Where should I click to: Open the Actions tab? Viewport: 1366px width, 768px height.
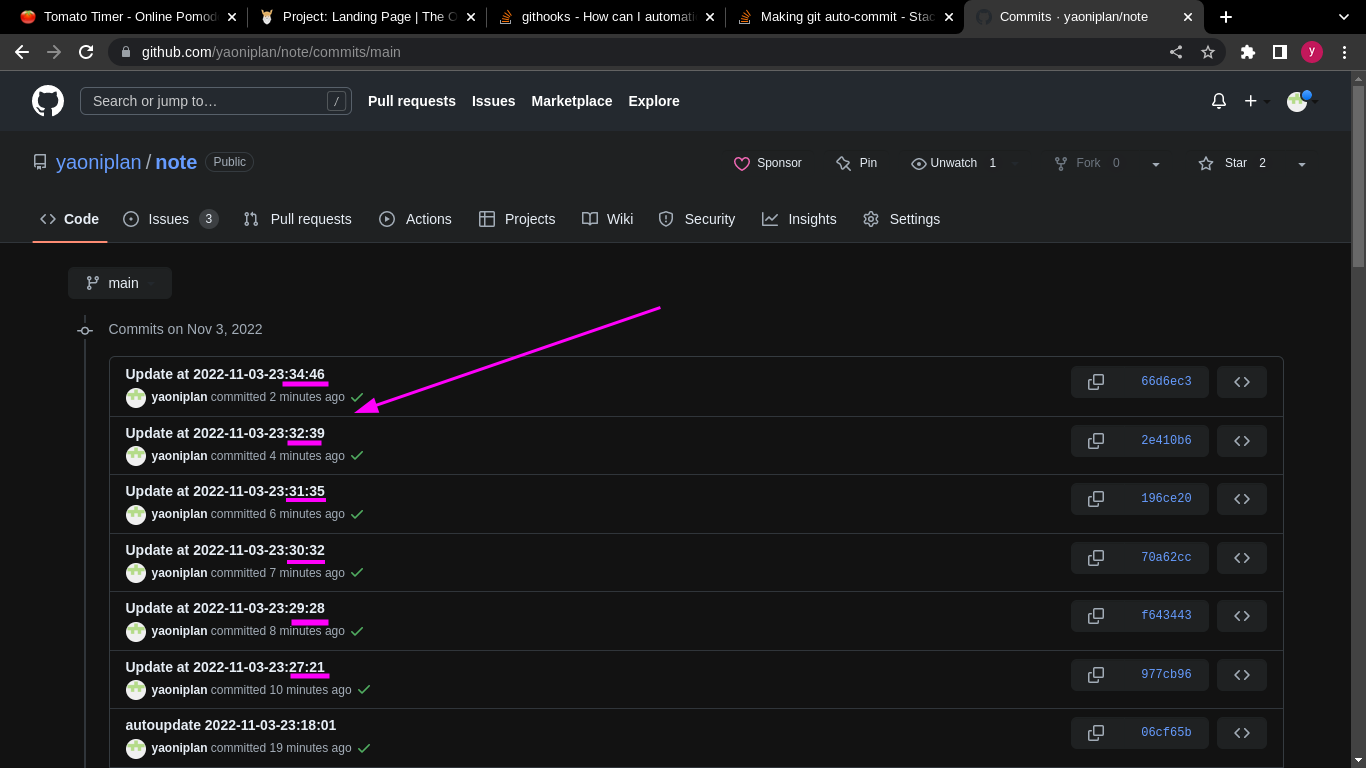click(x=415, y=219)
